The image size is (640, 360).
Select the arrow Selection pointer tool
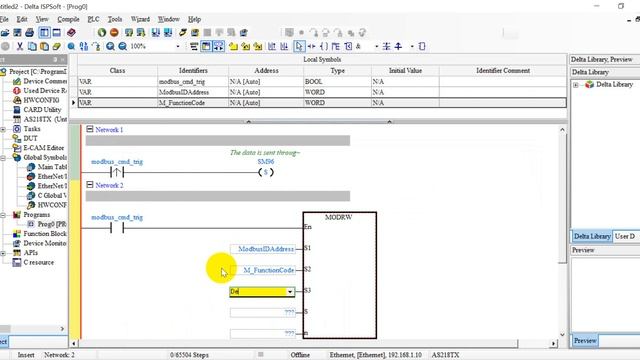[x=299, y=47]
